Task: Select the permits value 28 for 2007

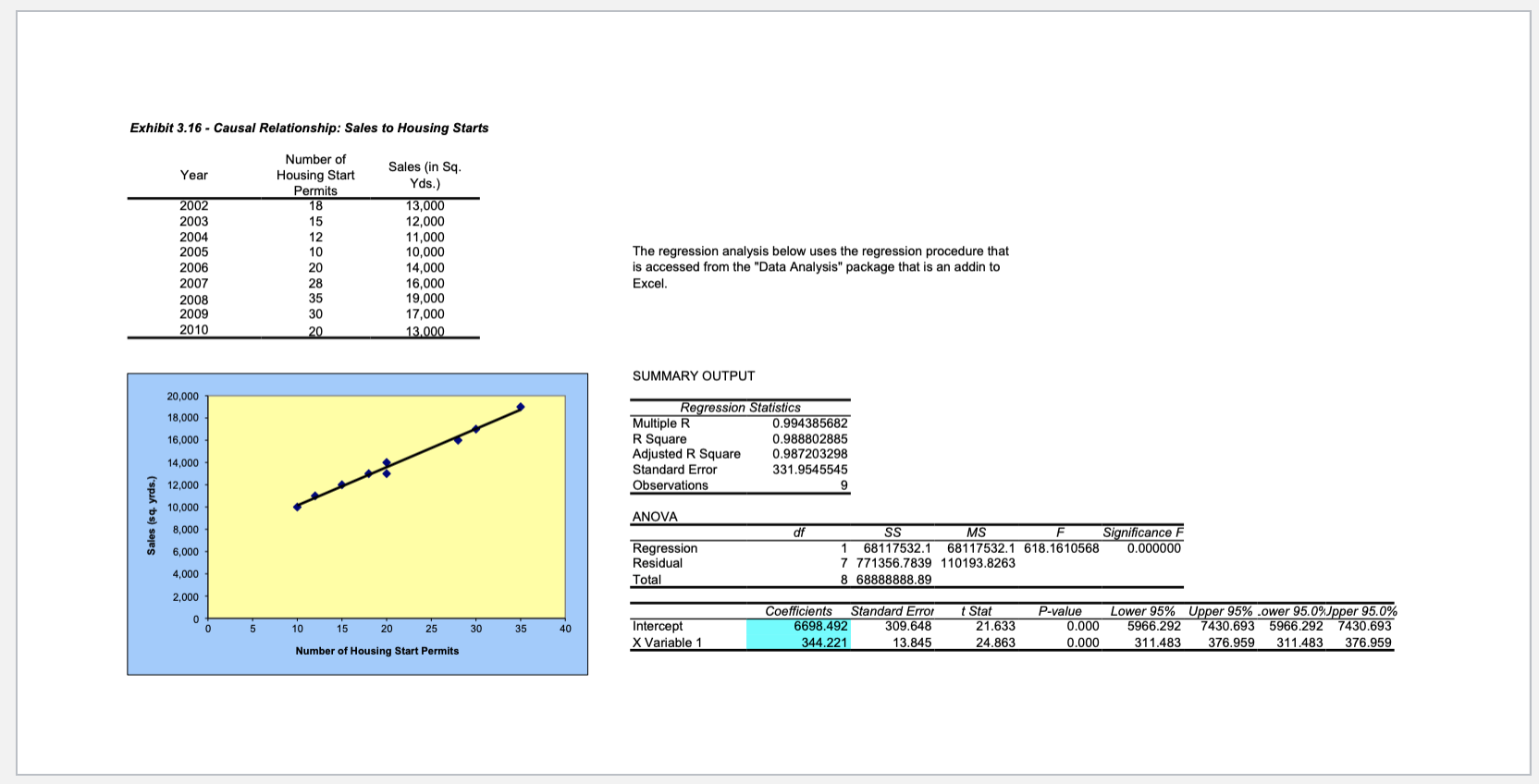Action: [316, 283]
